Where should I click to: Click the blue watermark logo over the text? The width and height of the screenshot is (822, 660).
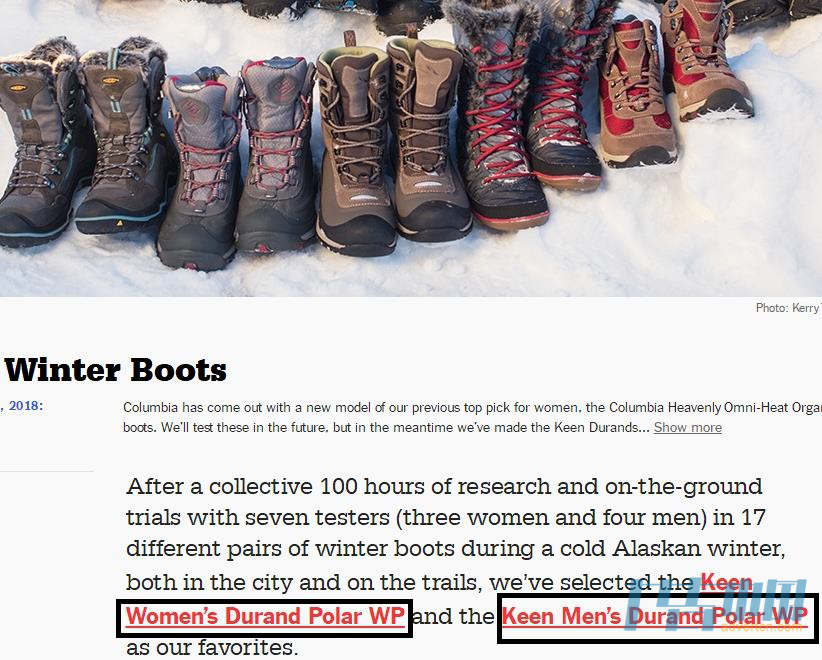point(716,605)
